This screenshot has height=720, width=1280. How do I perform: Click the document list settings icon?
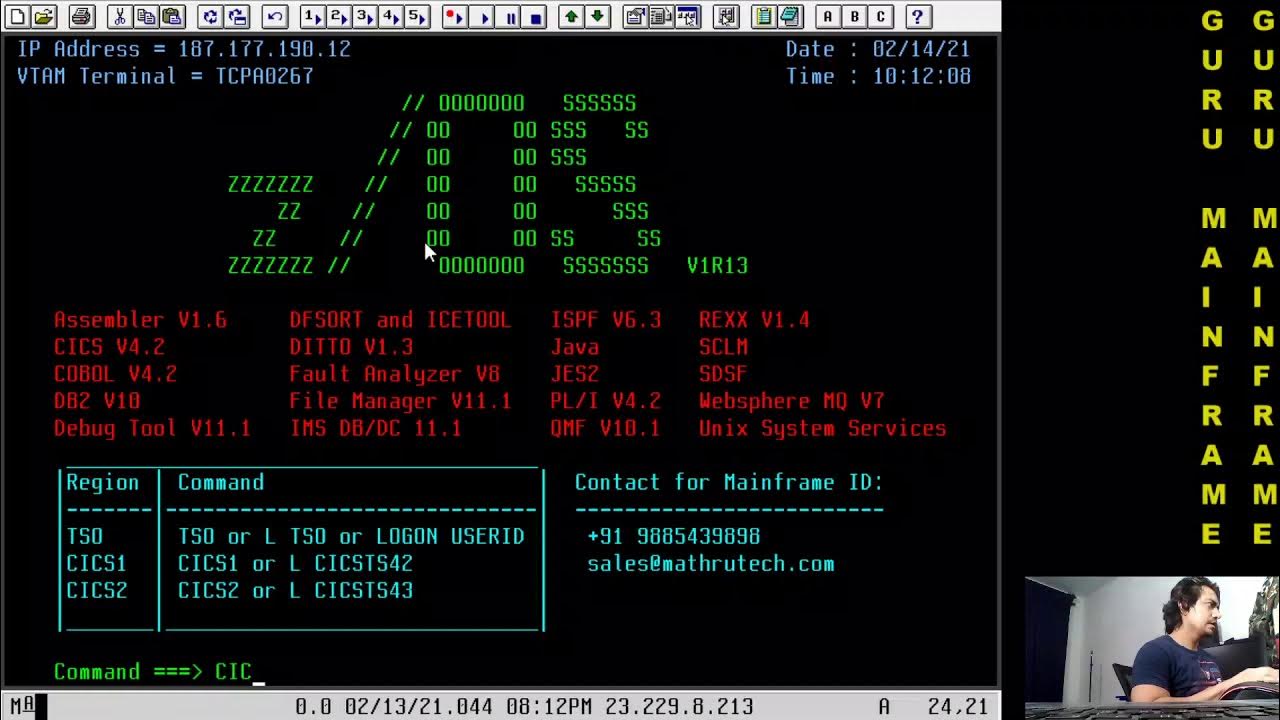coord(660,16)
